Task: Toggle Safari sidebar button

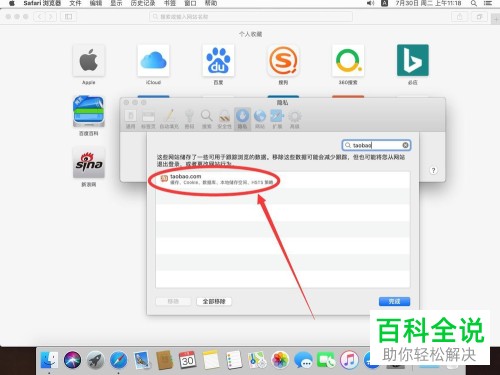Action: click(x=68, y=16)
